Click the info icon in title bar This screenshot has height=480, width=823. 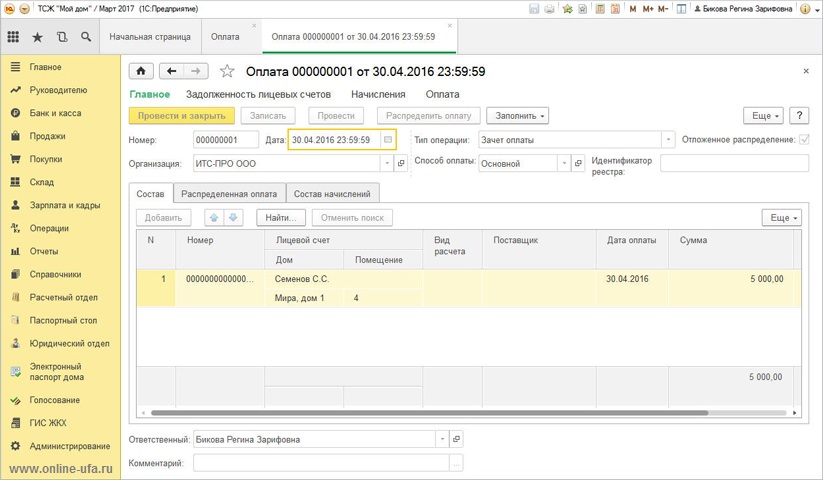click(x=804, y=9)
